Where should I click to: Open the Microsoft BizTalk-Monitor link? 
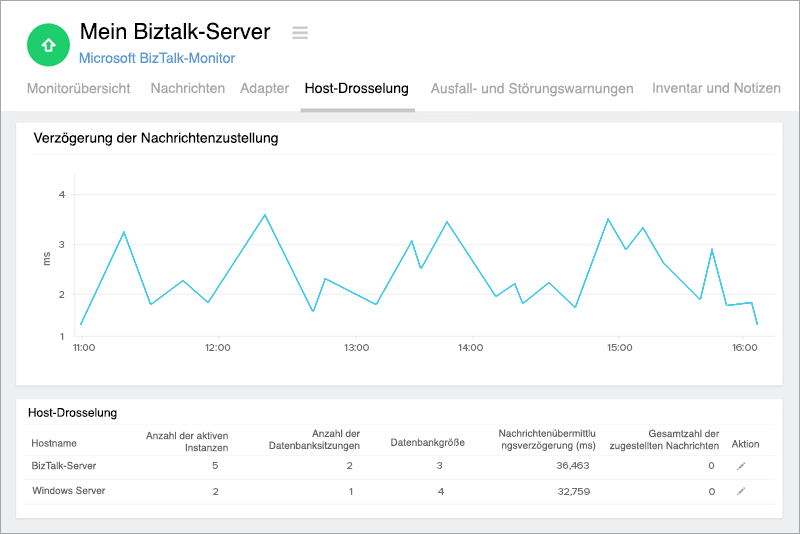(149, 58)
